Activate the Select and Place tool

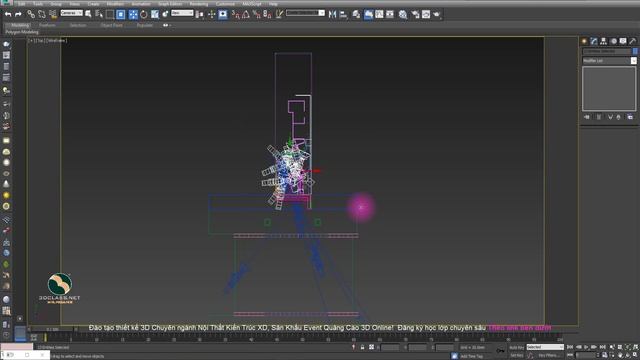[x=165, y=14]
